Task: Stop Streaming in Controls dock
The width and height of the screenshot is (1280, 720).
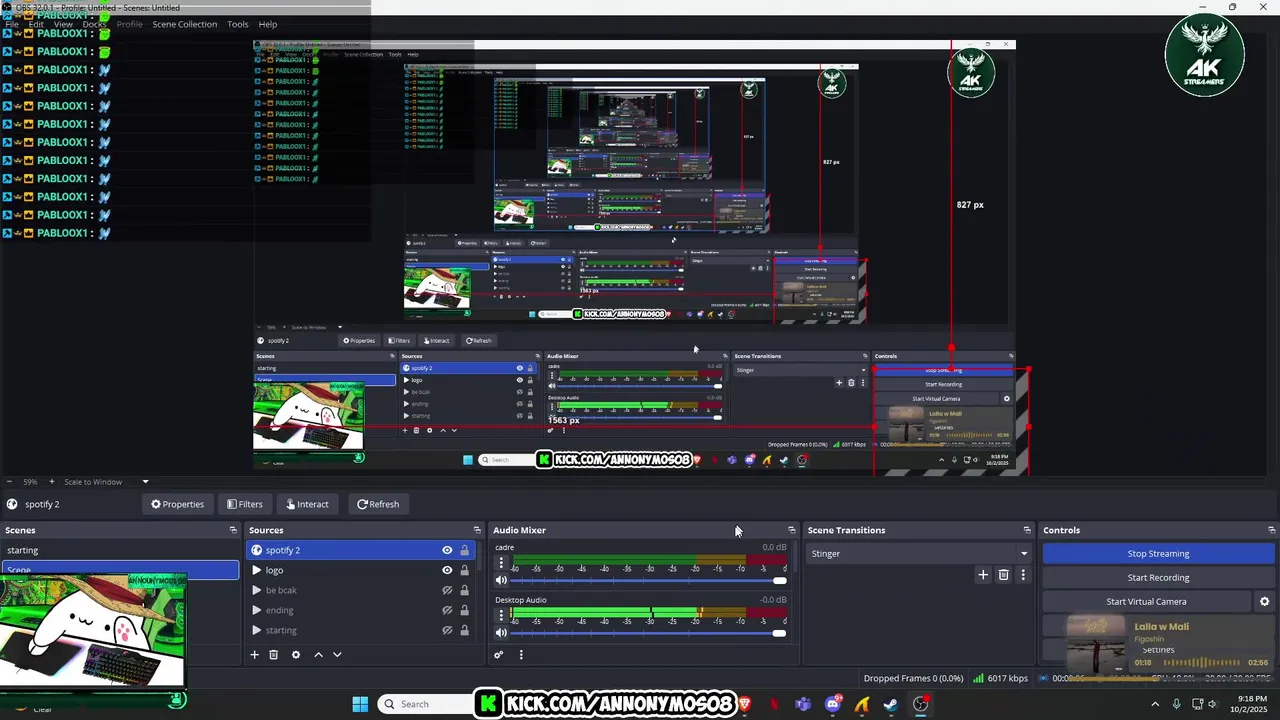Action: pos(1158,553)
